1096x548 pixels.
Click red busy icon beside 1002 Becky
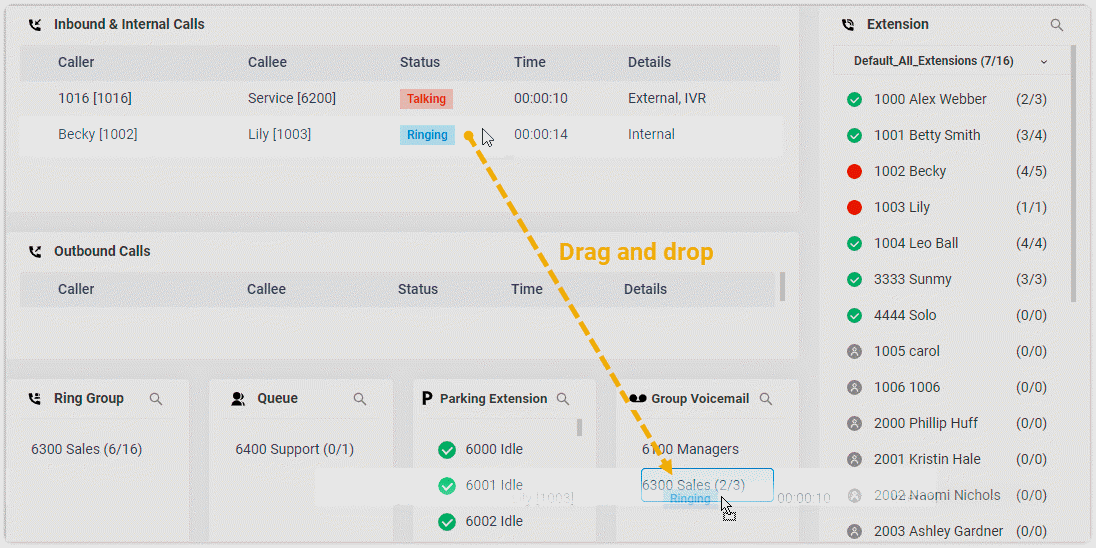[854, 172]
